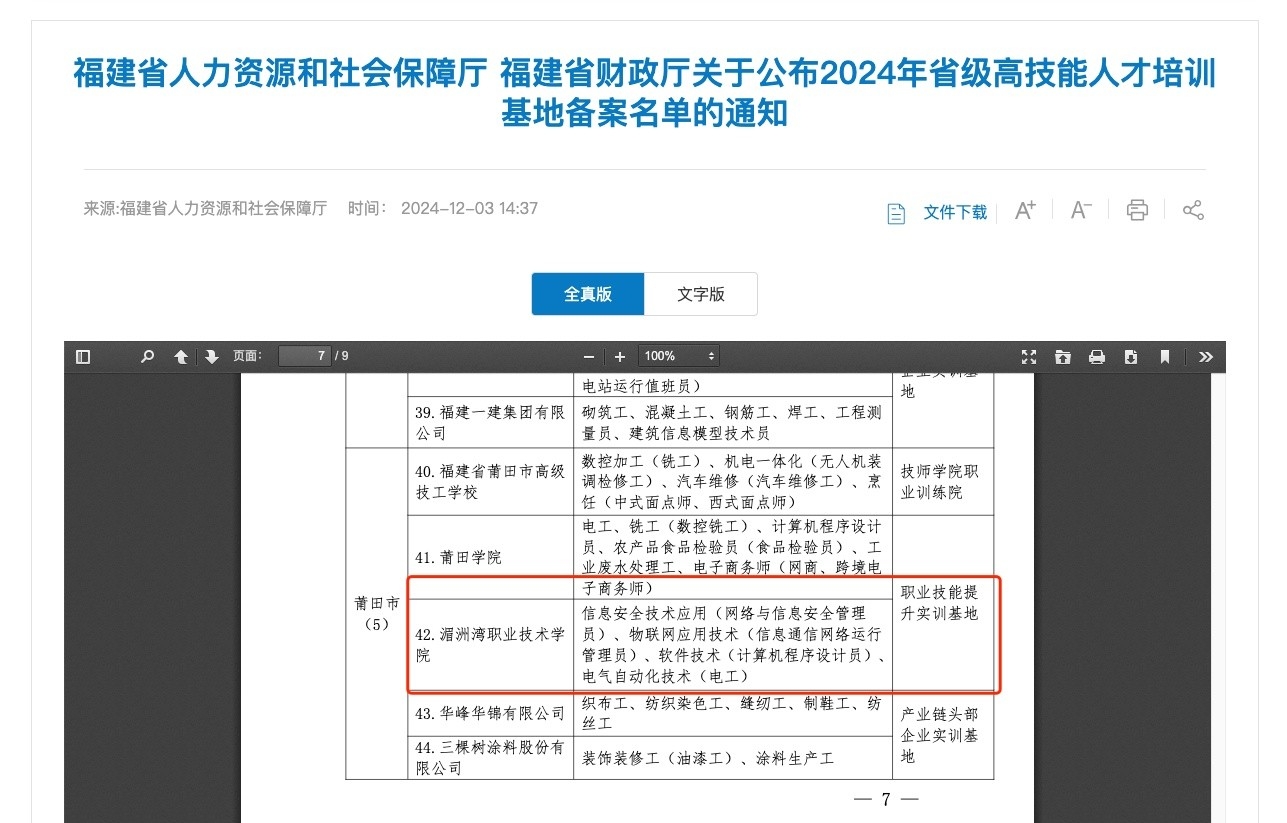Viewport: 1287px width, 823px height.
Task: Click inside the page number input field
Action: tap(305, 355)
